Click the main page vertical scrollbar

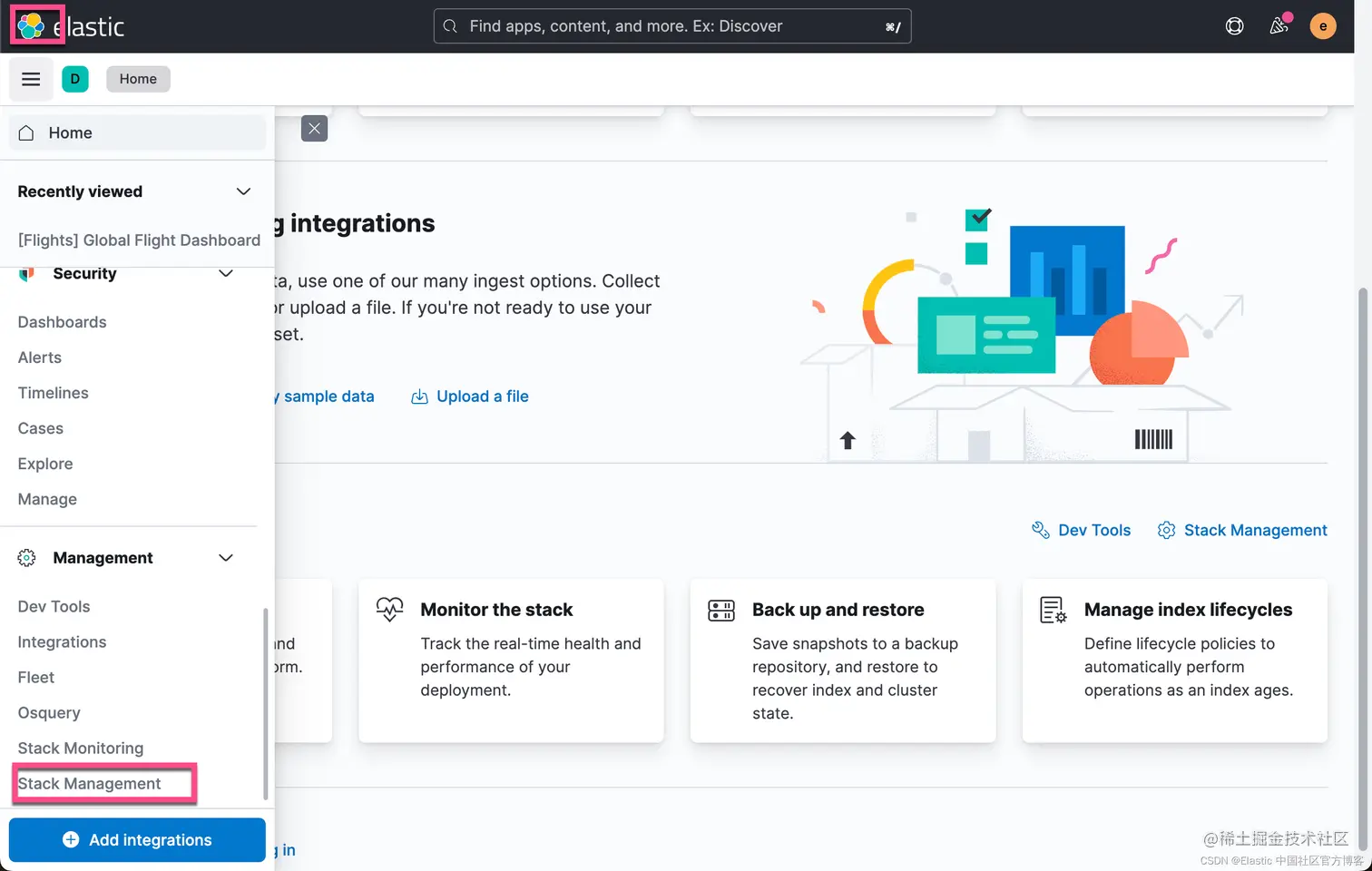[1362, 569]
